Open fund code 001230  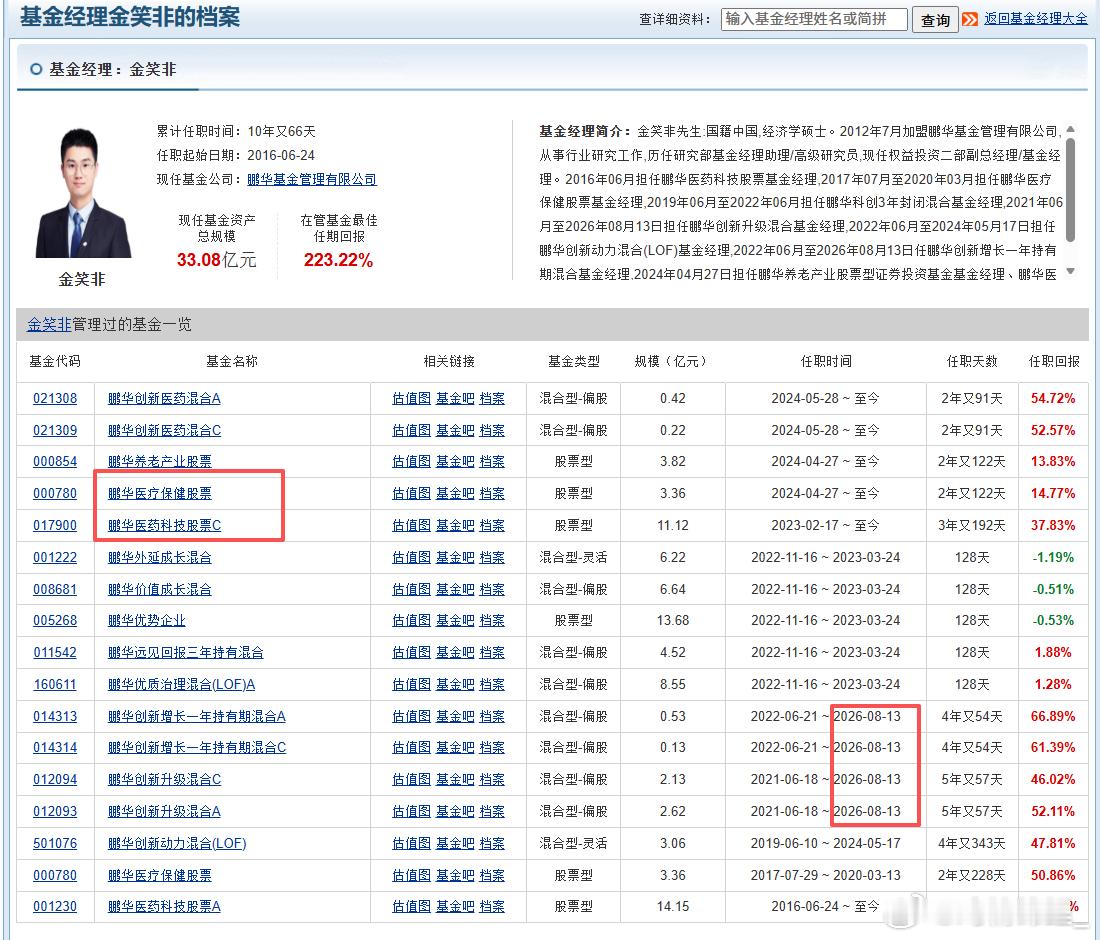click(55, 906)
